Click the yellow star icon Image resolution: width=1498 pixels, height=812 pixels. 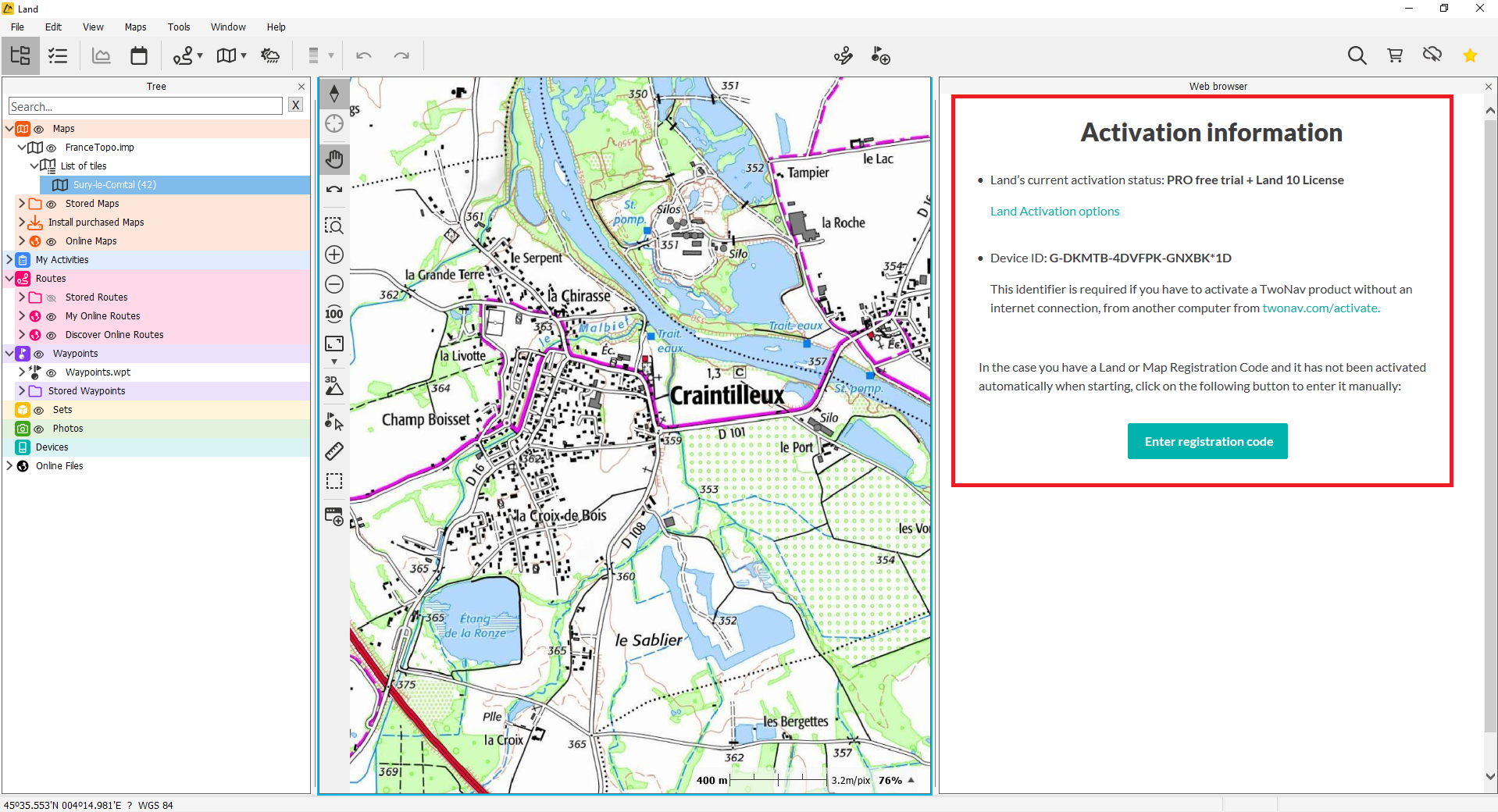[x=1470, y=55]
